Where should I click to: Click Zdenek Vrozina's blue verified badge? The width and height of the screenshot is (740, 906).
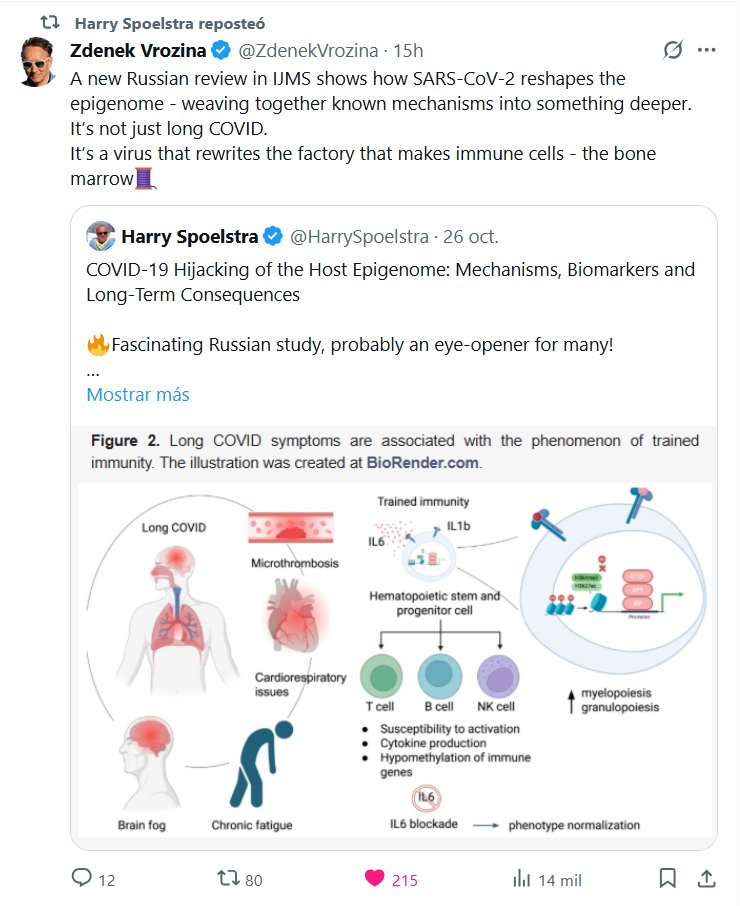[221, 51]
